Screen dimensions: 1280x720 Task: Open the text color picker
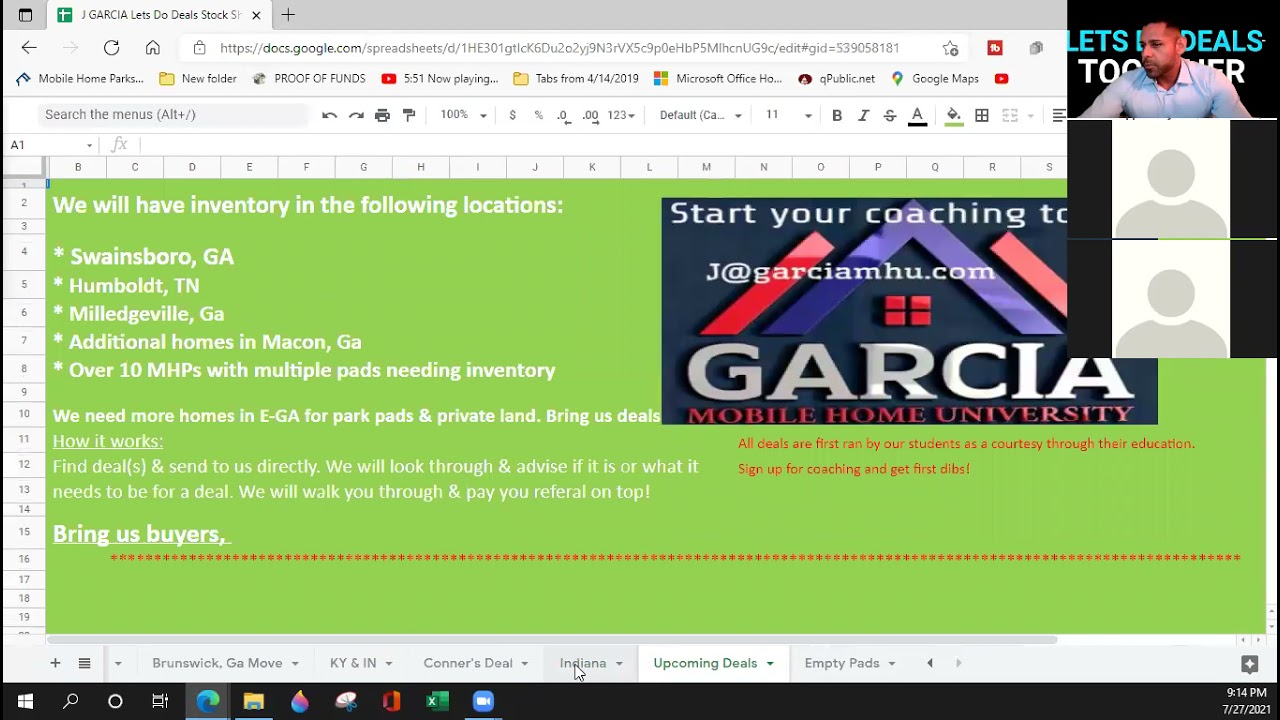click(x=917, y=116)
